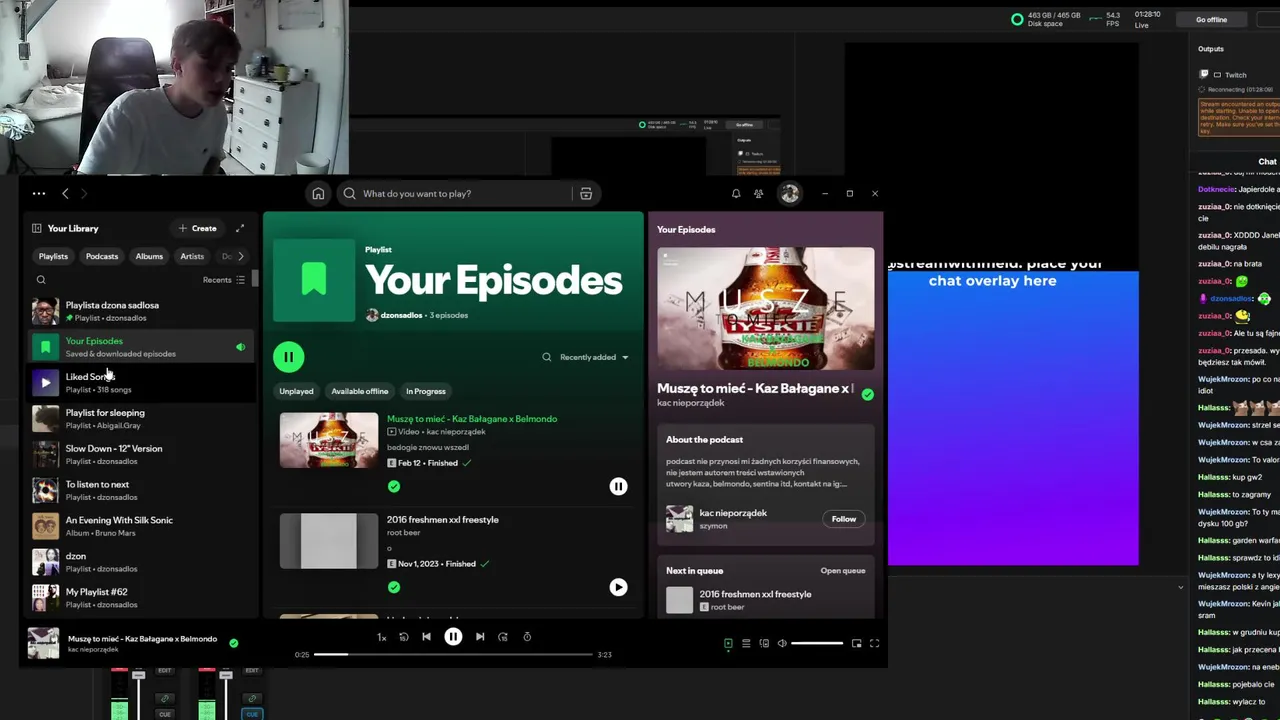Adjust the Spotify volume slider
The width and height of the screenshot is (1280, 720).
[x=817, y=644]
